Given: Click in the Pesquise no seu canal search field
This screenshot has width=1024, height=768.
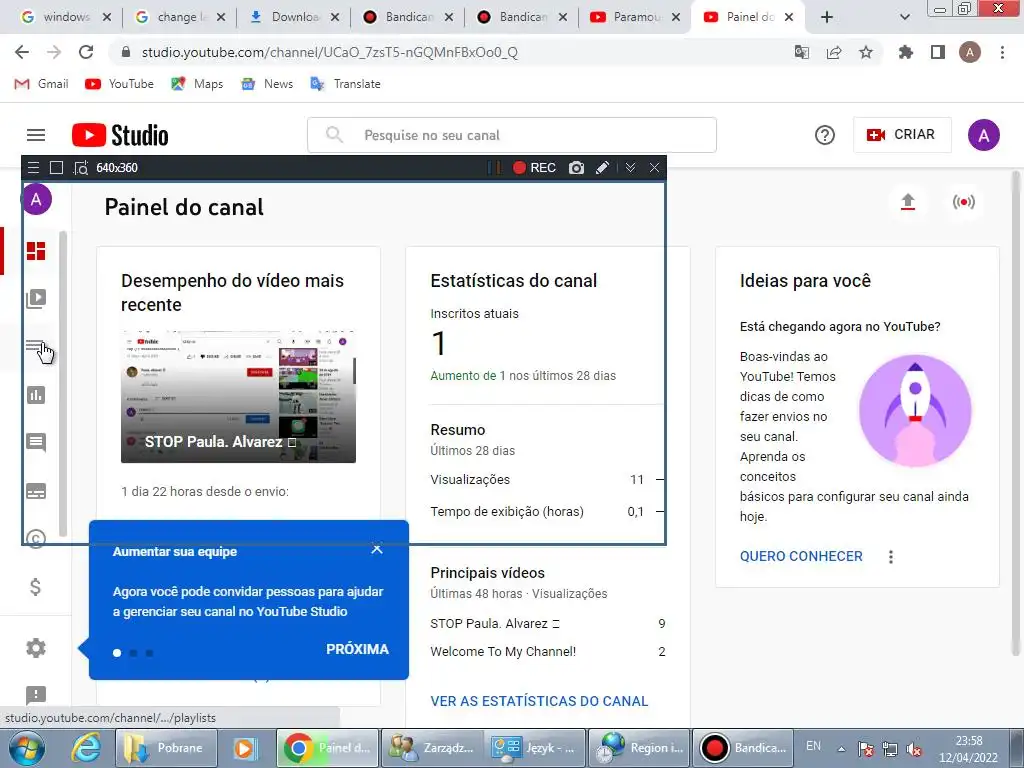Looking at the screenshot, I should click(512, 135).
